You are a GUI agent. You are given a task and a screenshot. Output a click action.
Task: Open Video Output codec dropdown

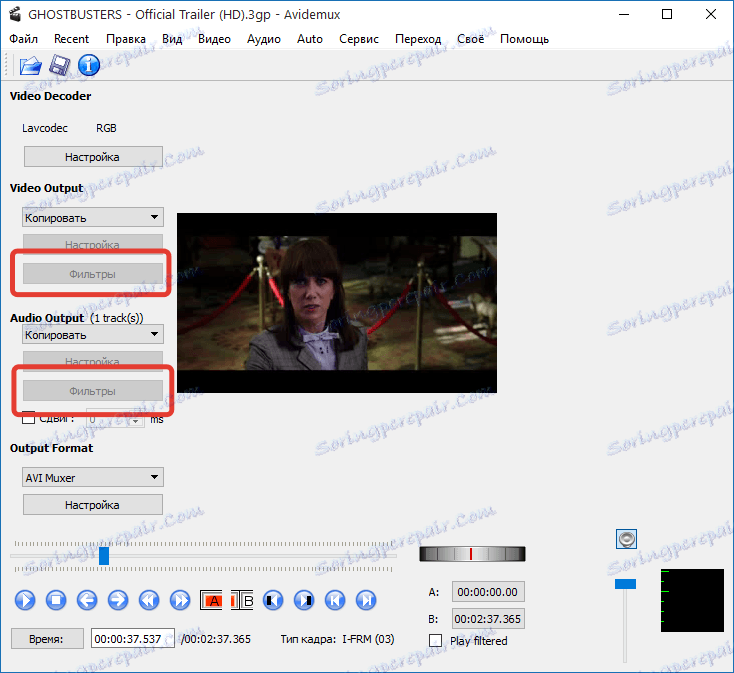point(93,218)
